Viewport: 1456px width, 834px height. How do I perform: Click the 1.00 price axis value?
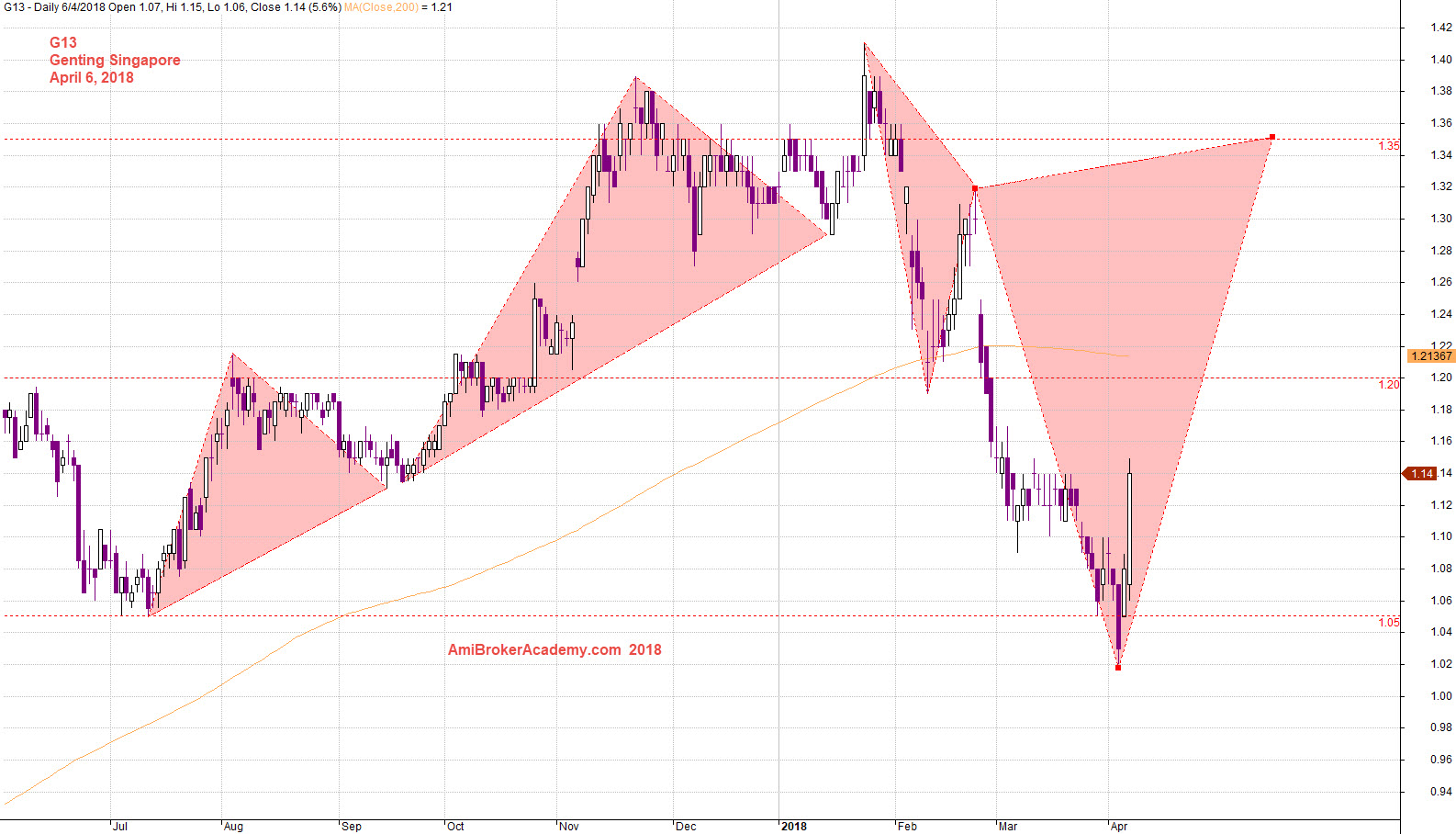[1441, 696]
